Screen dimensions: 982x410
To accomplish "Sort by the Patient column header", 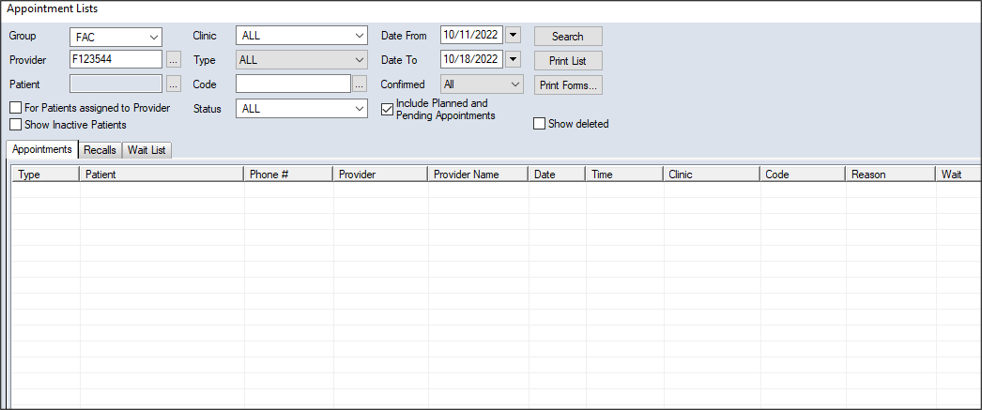I will pos(160,175).
